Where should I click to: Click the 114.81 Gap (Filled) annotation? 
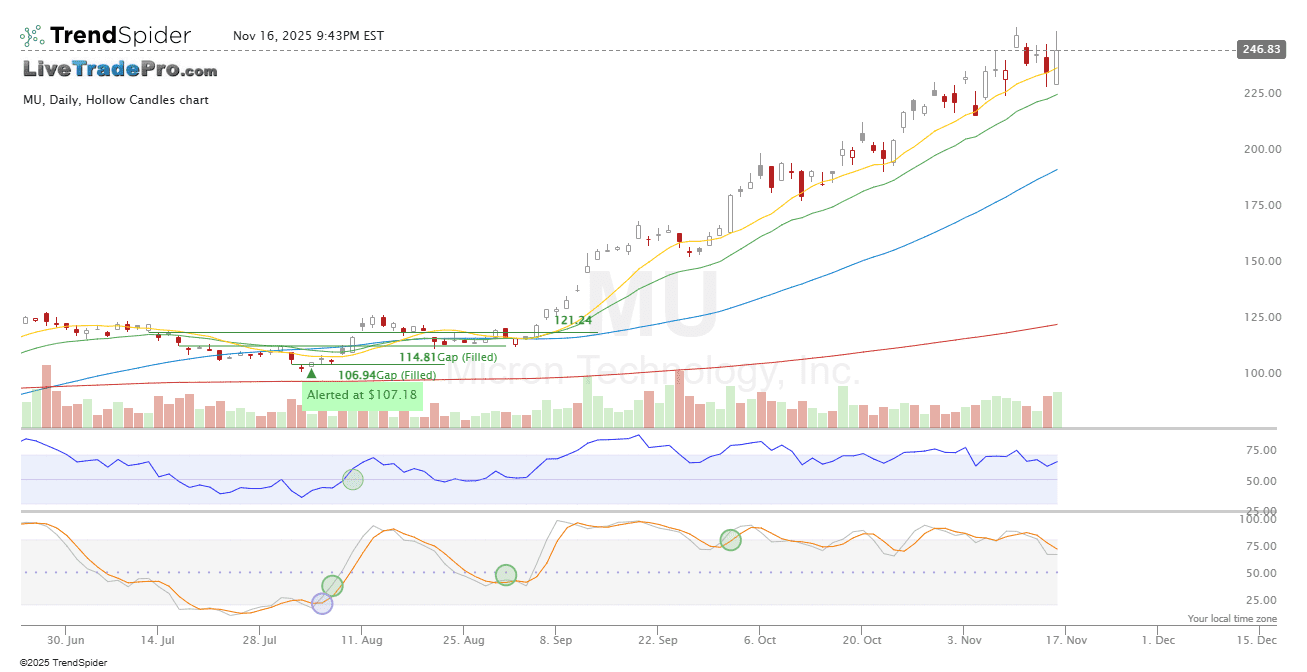coord(447,357)
